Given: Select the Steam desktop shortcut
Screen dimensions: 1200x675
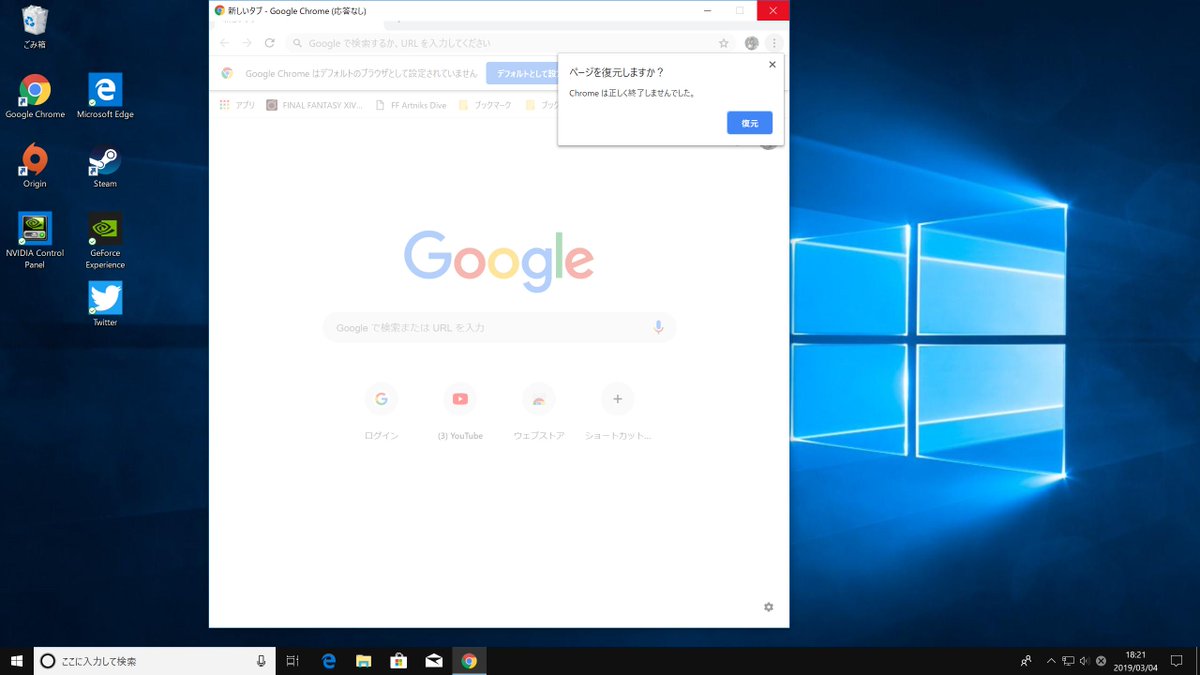Looking at the screenshot, I should pyautogui.click(x=105, y=166).
